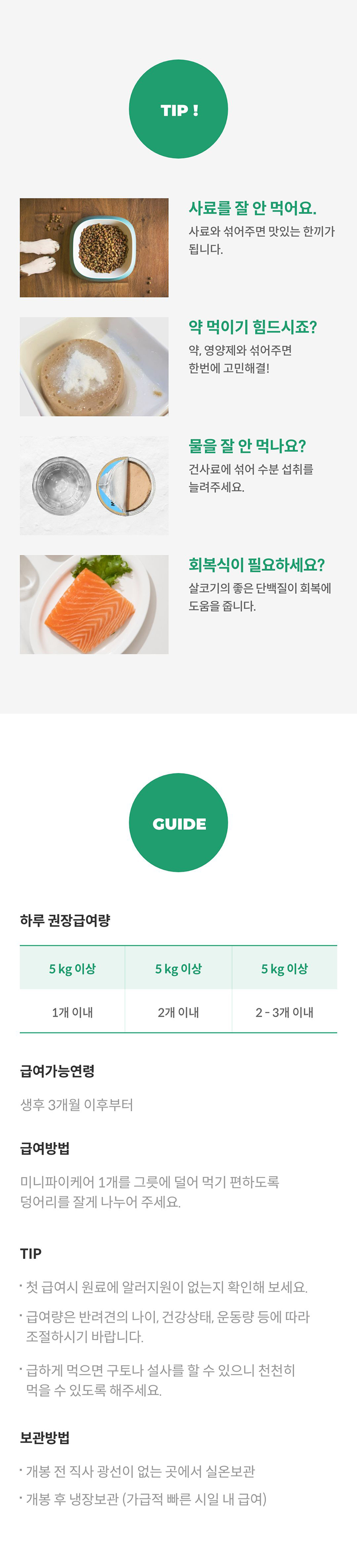Image resolution: width=357 pixels, height=1568 pixels.
Task: Select the 1개 이내 table cell
Action: point(72,1011)
